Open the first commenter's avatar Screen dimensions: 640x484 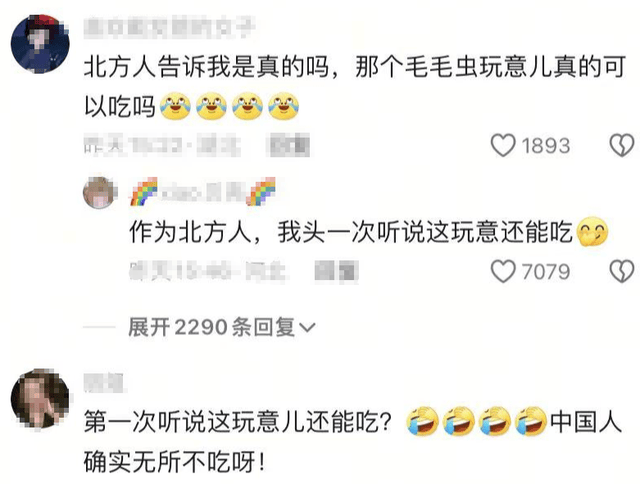tap(40, 44)
